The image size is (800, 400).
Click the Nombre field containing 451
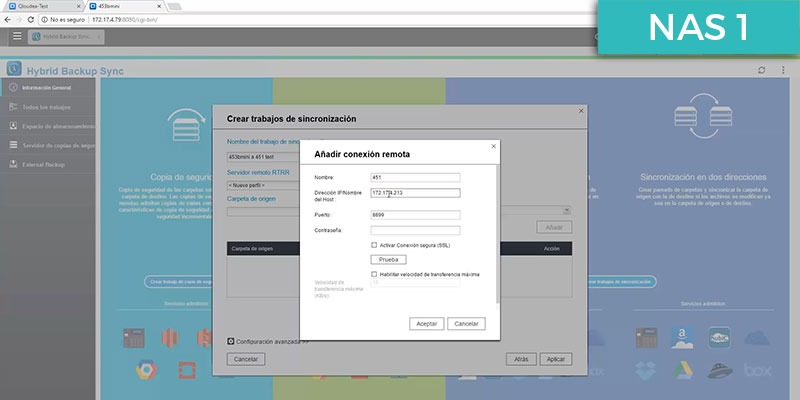[x=415, y=178]
